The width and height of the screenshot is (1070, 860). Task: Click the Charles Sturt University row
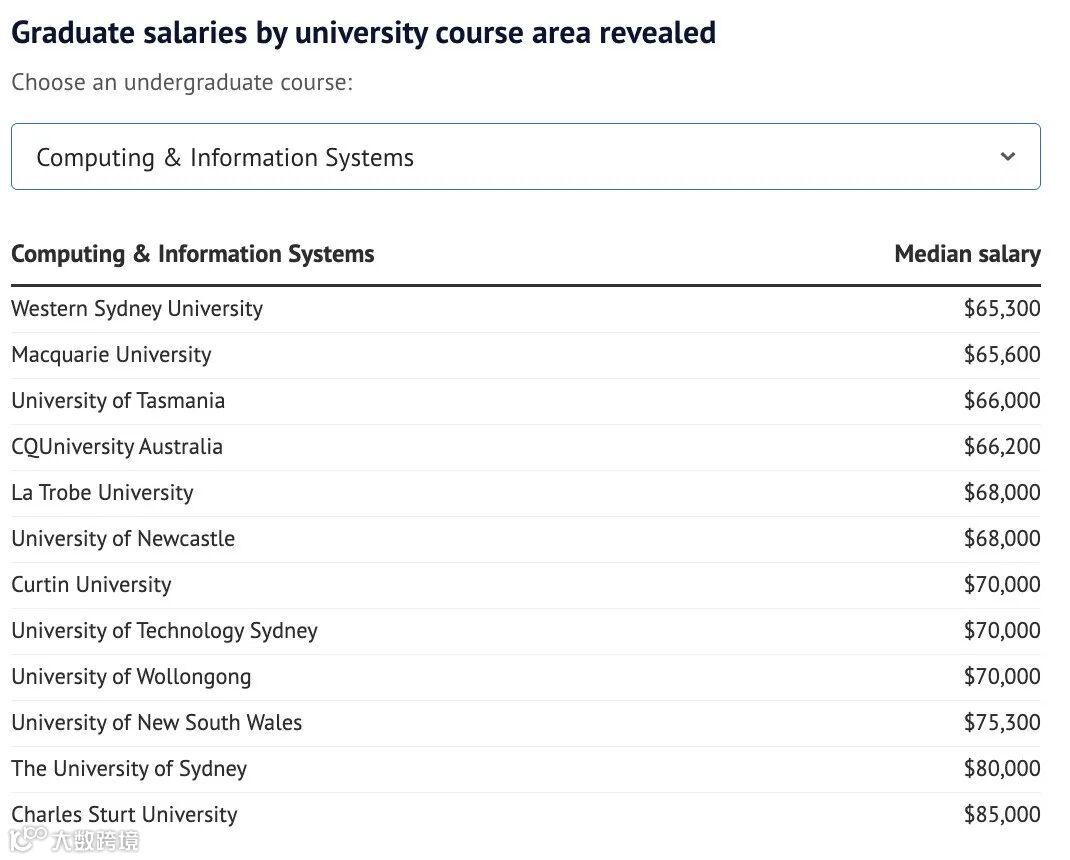(124, 814)
